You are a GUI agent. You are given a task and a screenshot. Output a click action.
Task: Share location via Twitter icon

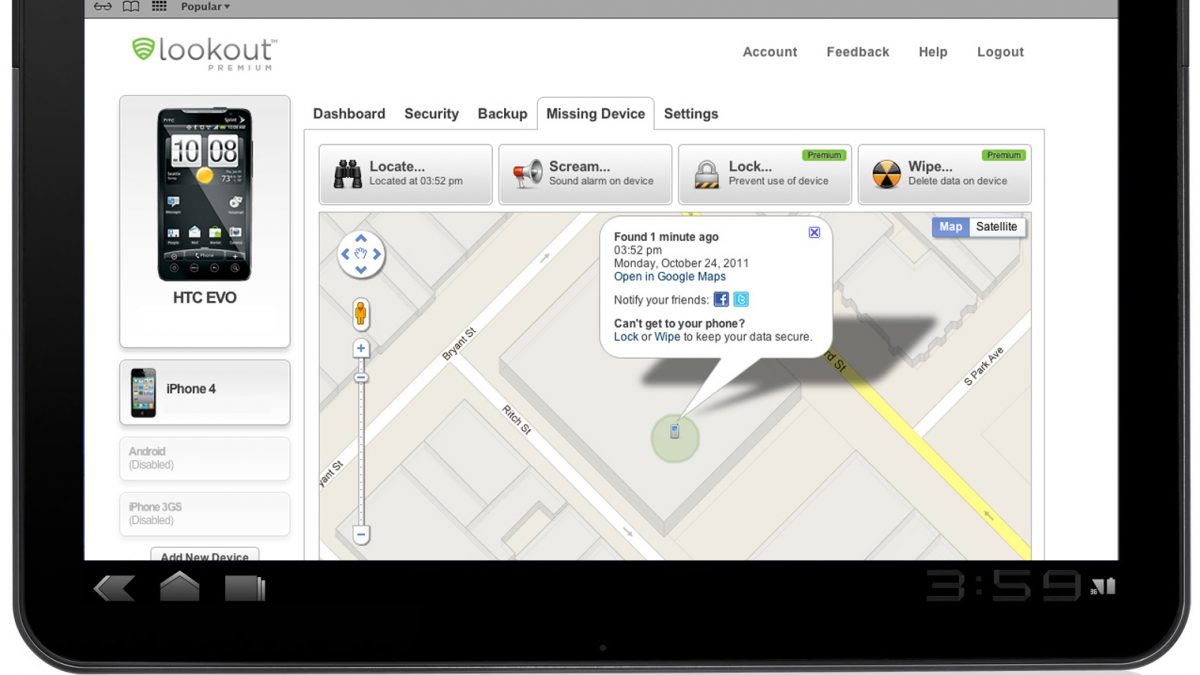coord(741,299)
